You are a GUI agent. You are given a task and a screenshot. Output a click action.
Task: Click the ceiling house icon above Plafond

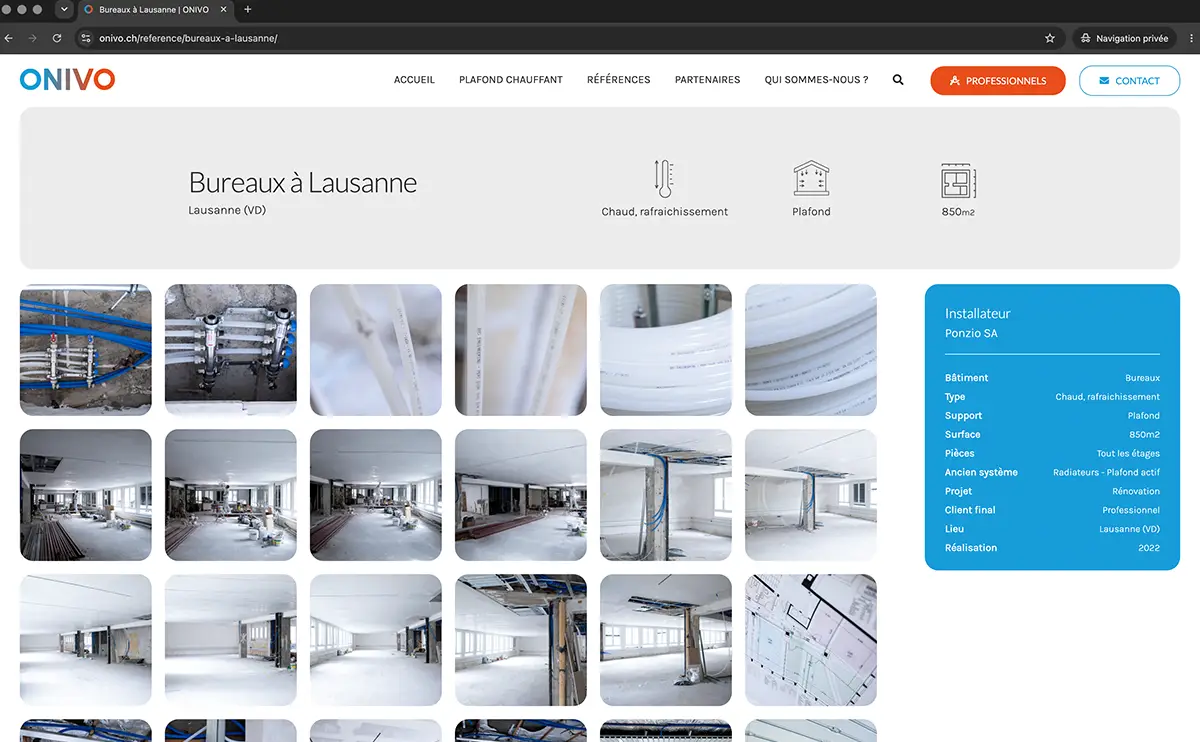pyautogui.click(x=811, y=179)
